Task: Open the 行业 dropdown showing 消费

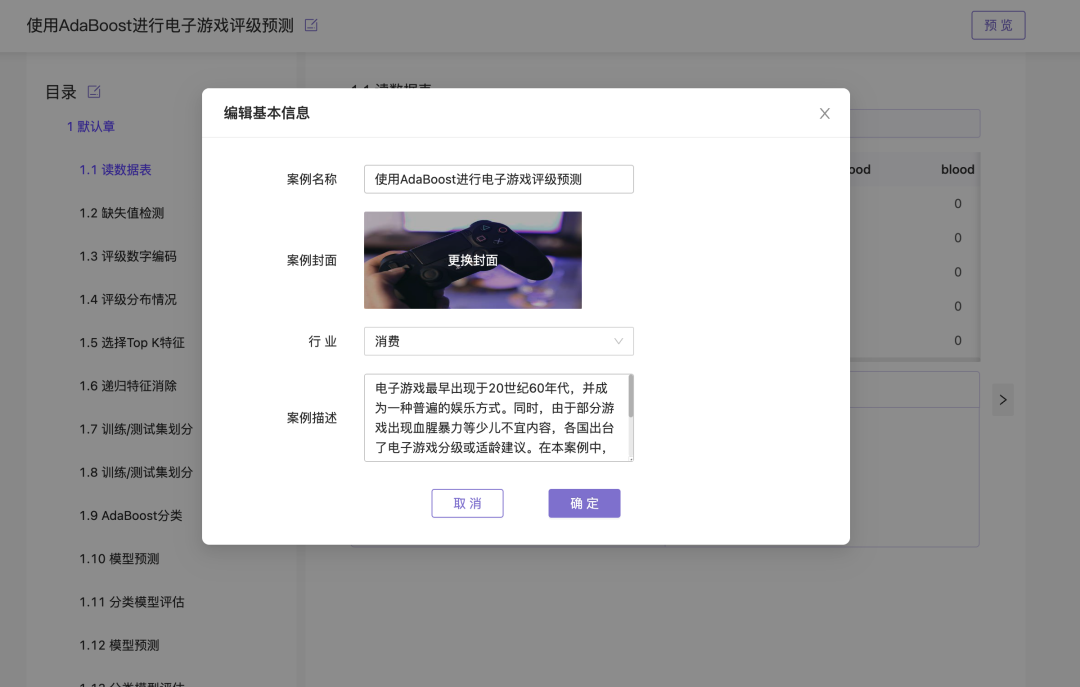Action: click(499, 341)
